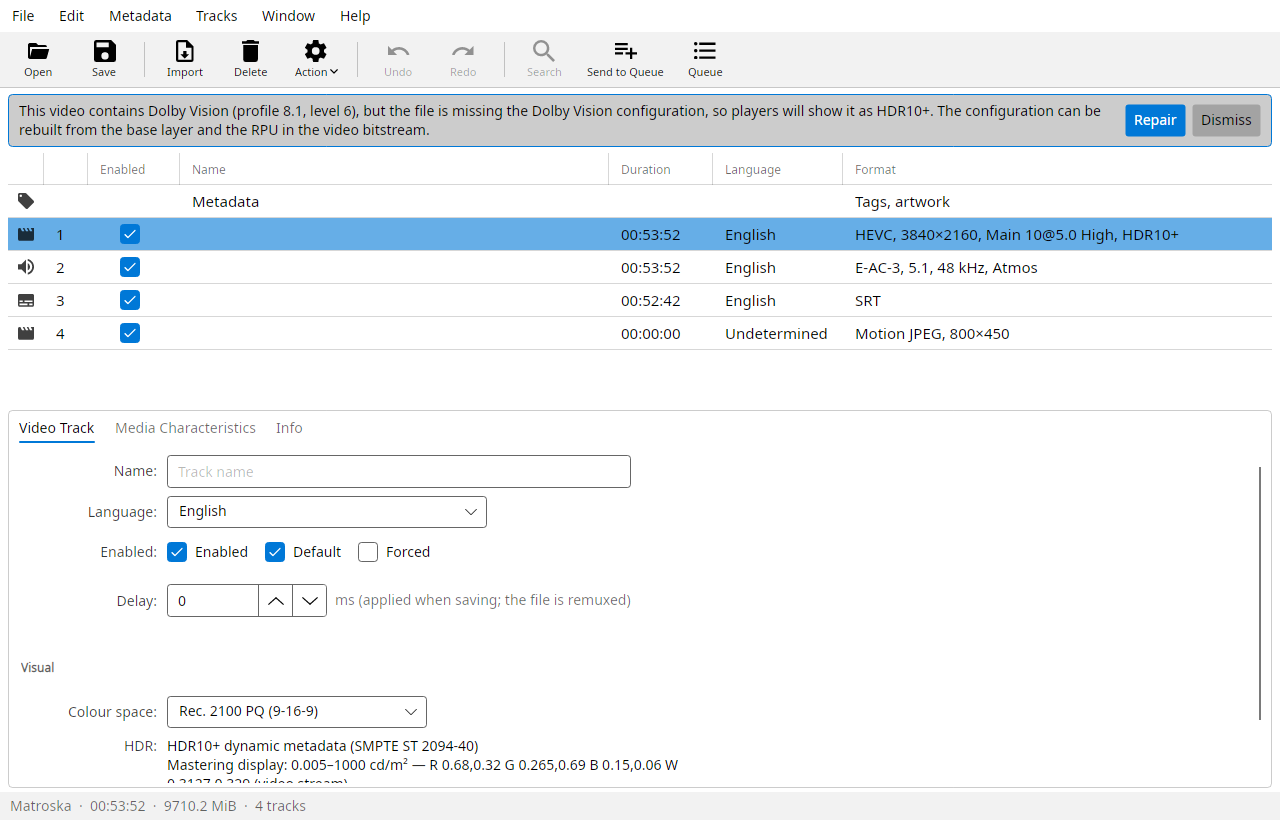Click the E-AC-3 audio track speaker icon
This screenshot has height=820, width=1280.
[x=26, y=267]
